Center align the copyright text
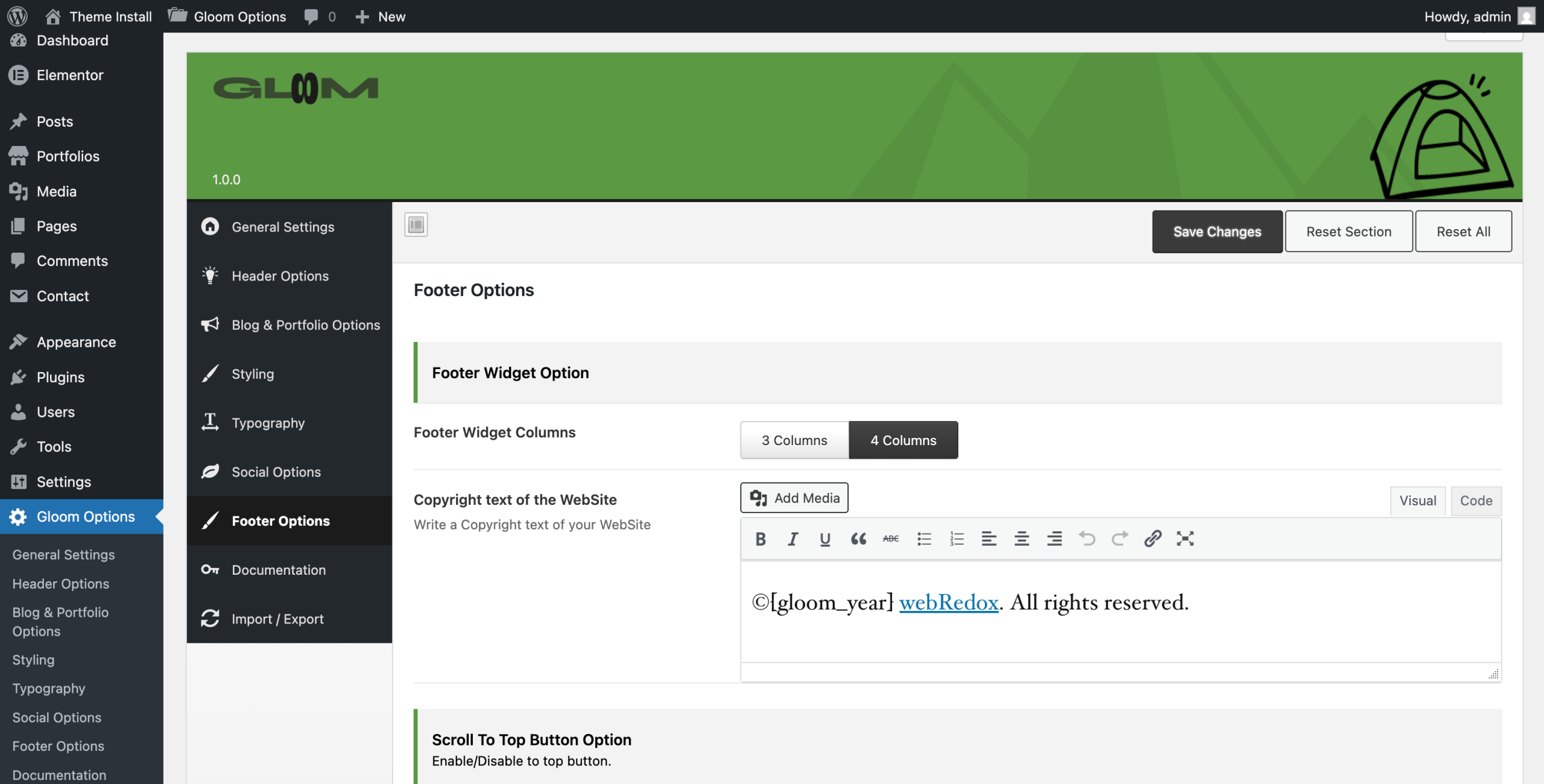 (x=1022, y=539)
